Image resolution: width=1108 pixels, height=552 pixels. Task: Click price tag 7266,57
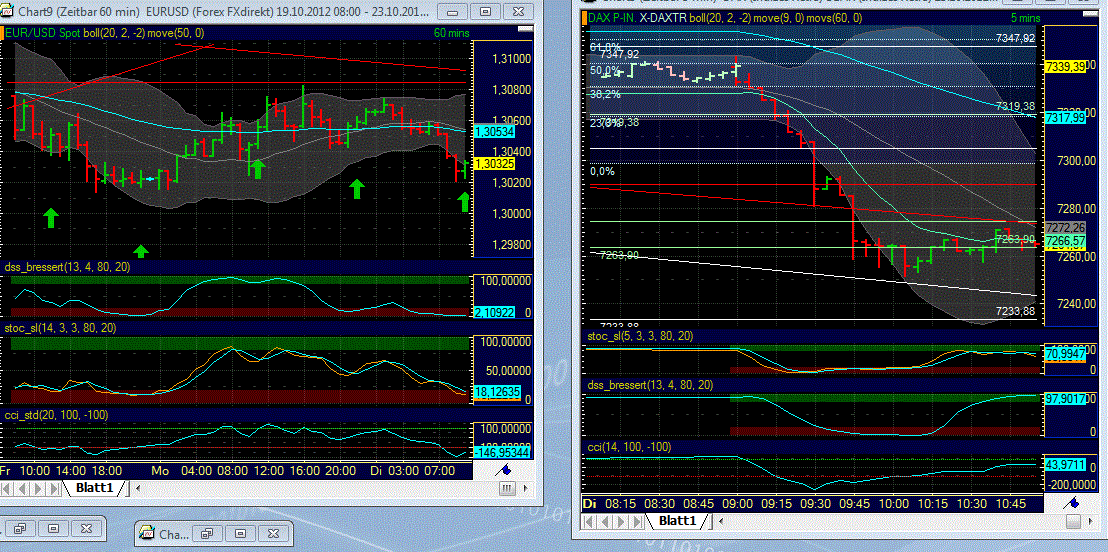(1065, 241)
